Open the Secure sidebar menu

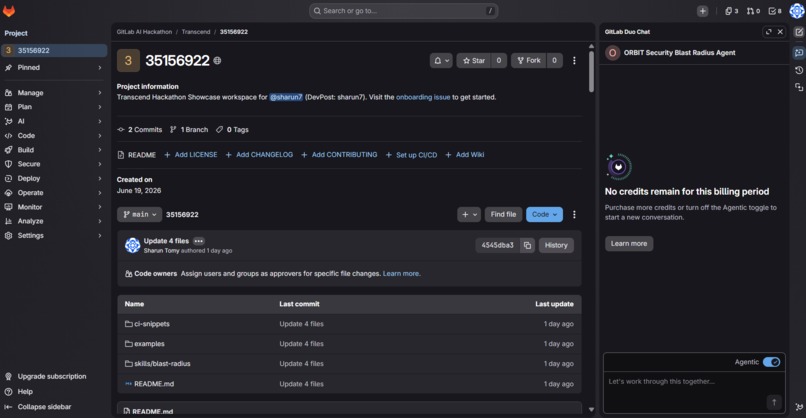53,164
